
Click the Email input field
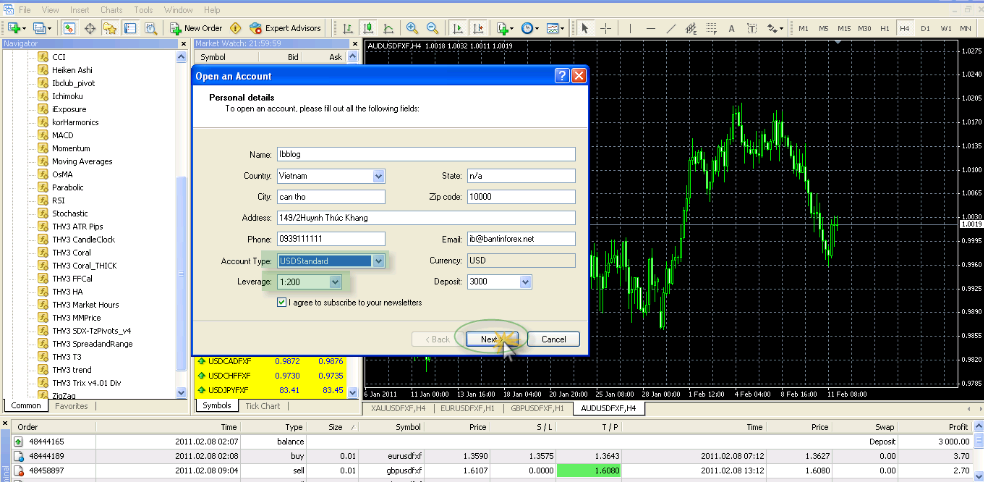tap(520, 239)
